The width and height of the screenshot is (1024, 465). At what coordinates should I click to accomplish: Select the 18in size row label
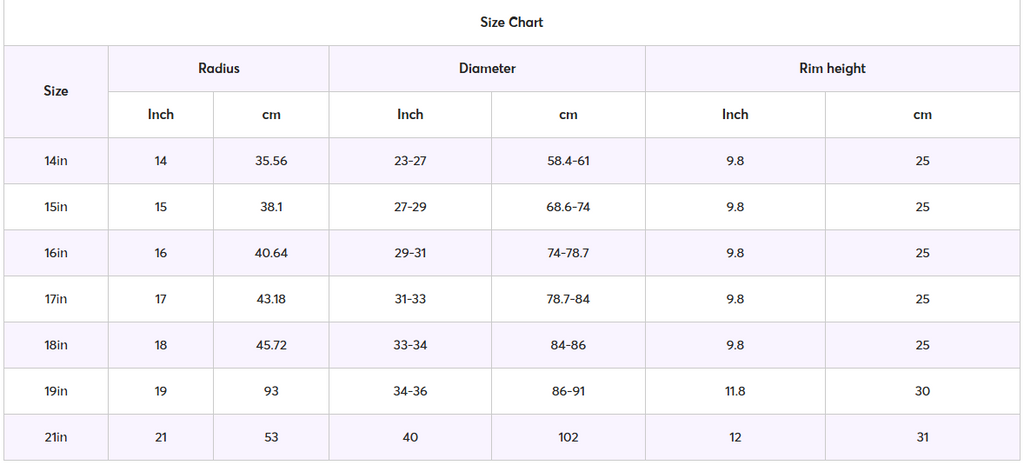(56, 345)
